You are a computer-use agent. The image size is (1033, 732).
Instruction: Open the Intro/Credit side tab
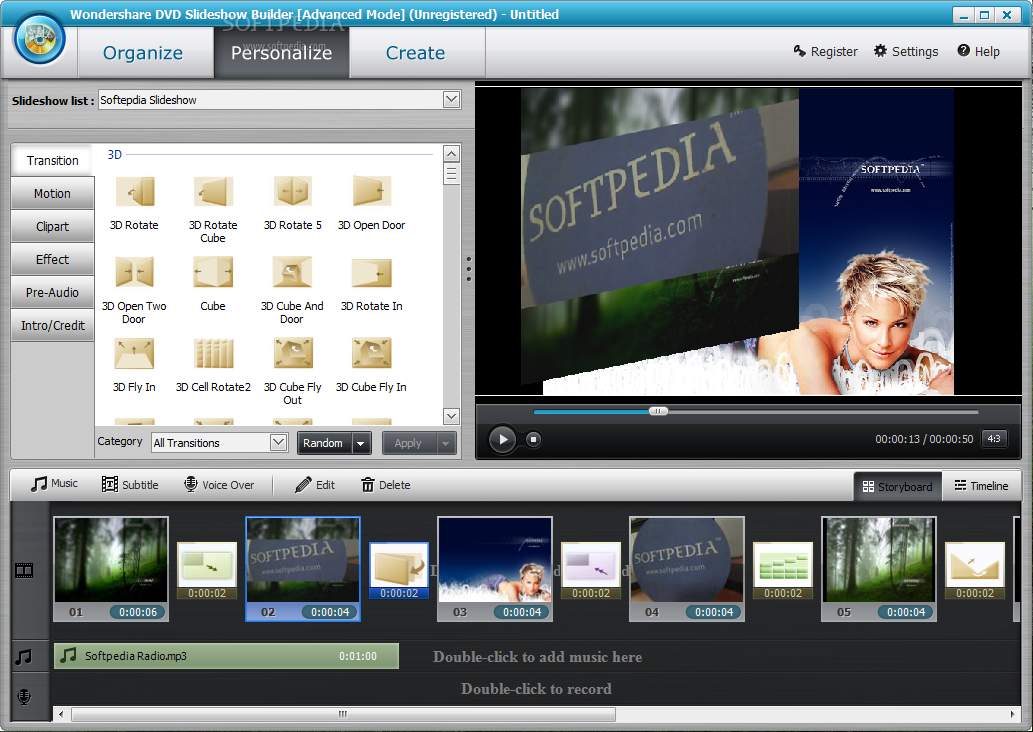tap(53, 325)
